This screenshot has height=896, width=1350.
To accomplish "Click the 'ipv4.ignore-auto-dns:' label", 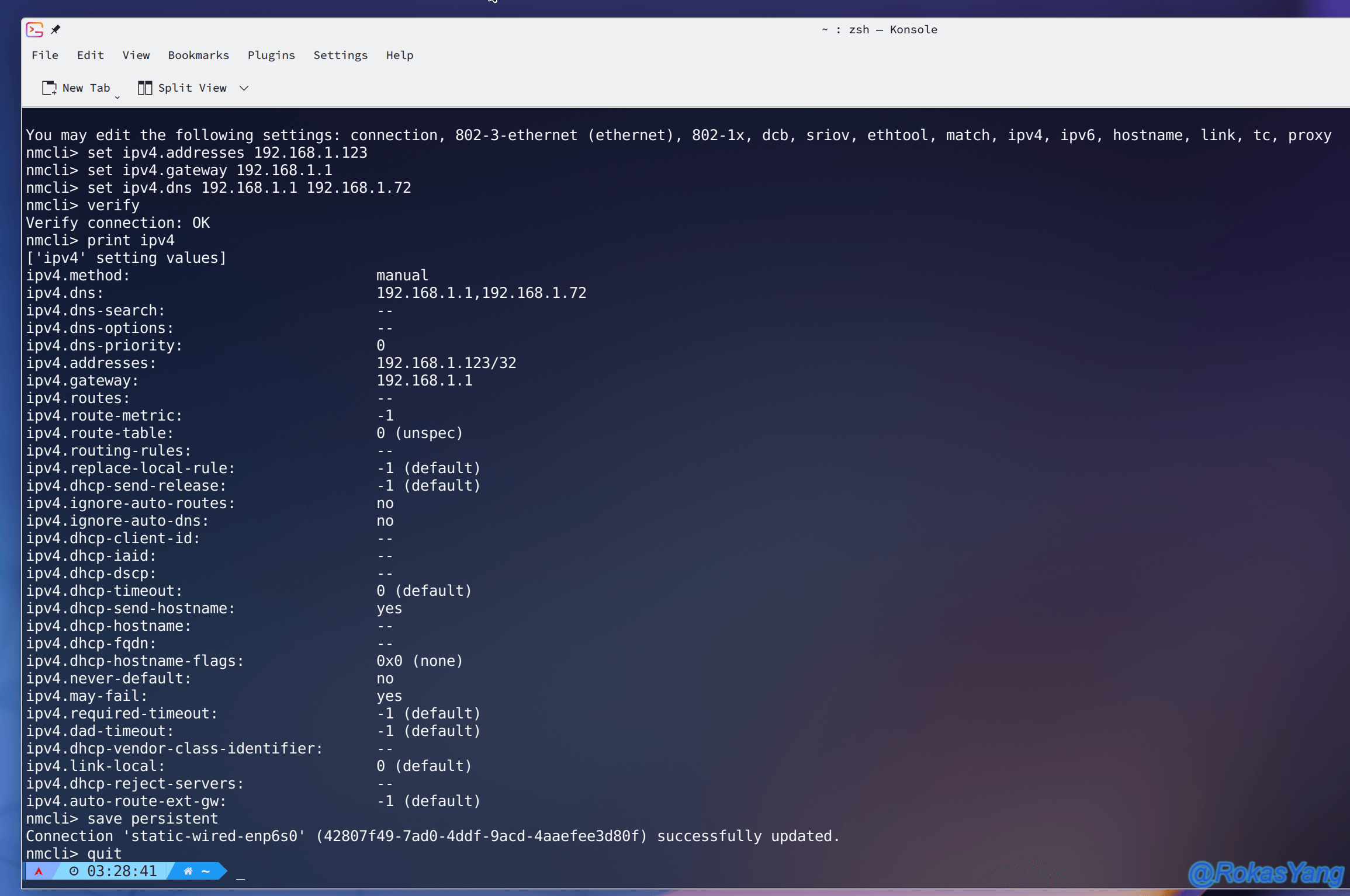I will click(117, 520).
